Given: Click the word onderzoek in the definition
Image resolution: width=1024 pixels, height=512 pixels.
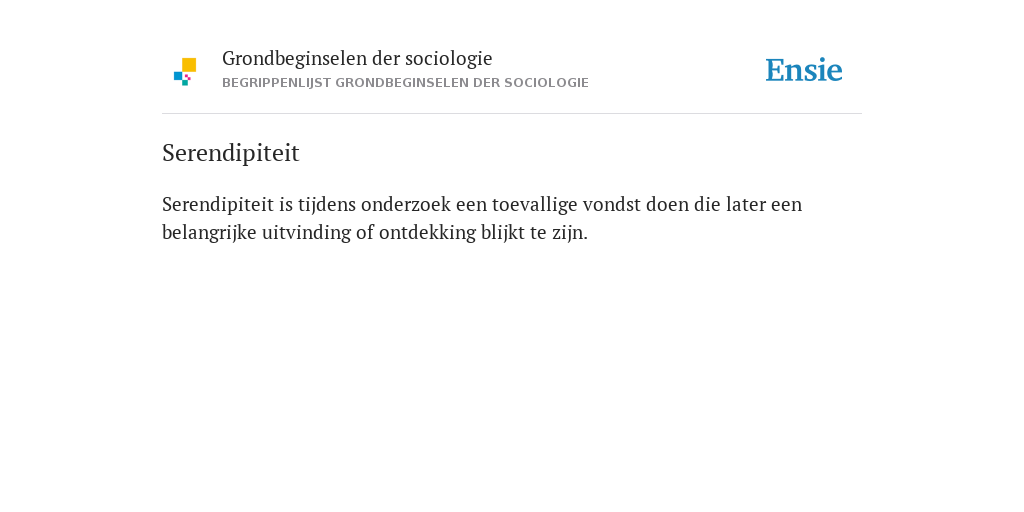Looking at the screenshot, I should [x=406, y=204].
